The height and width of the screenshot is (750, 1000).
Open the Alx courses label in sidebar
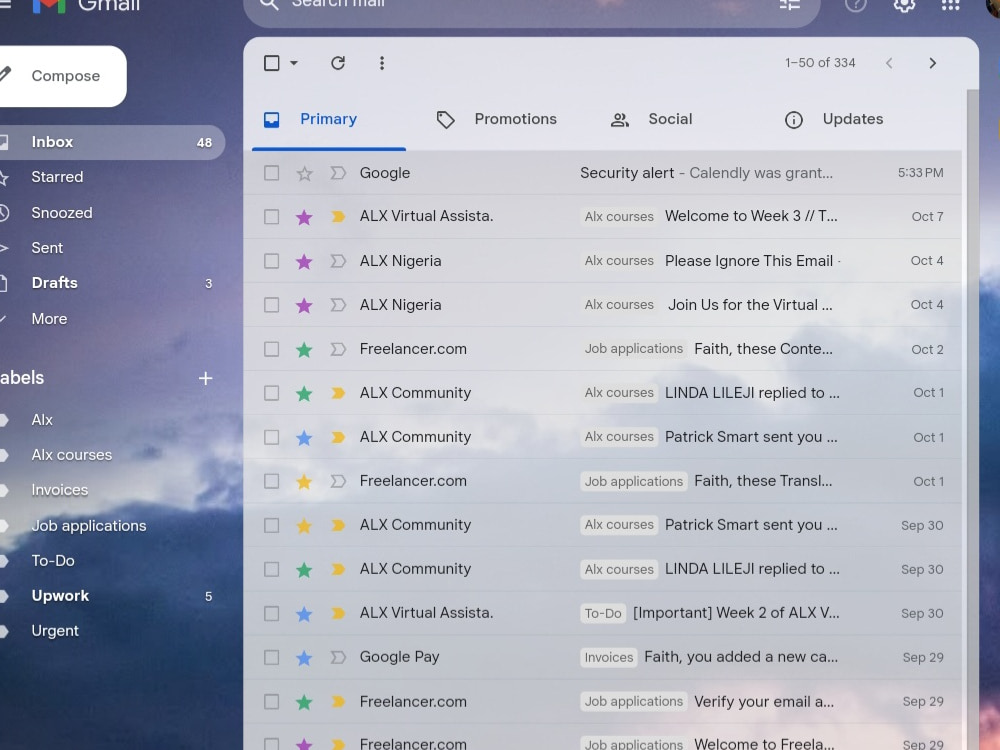pyautogui.click(x=71, y=455)
